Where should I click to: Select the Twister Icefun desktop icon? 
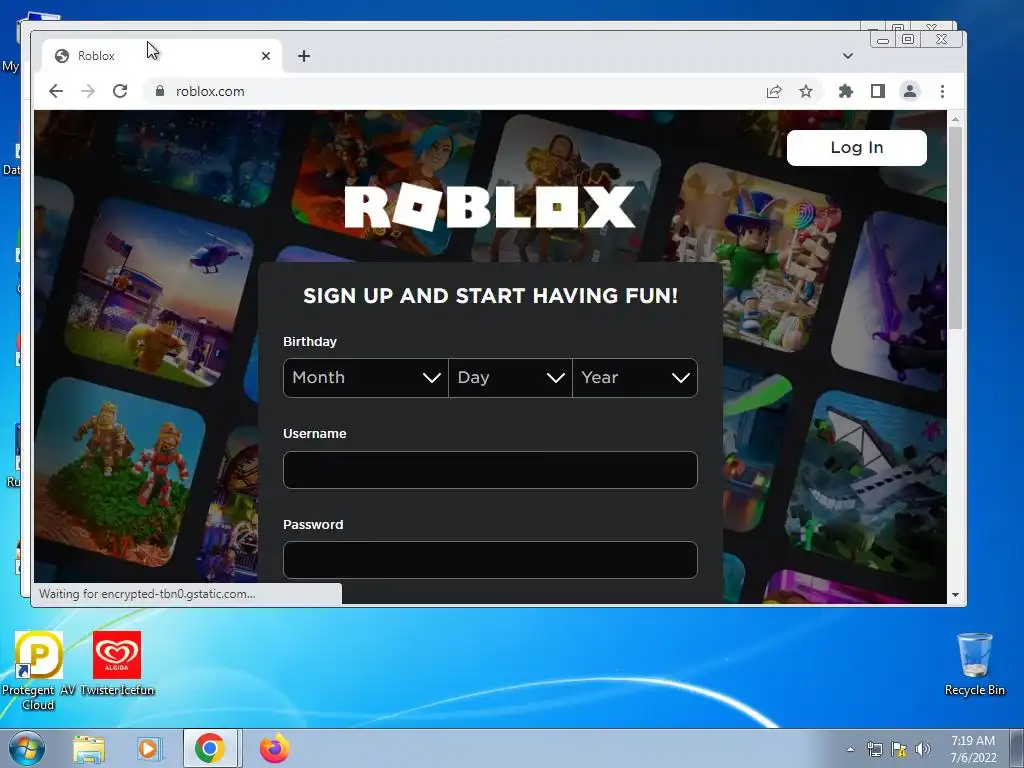click(117, 664)
